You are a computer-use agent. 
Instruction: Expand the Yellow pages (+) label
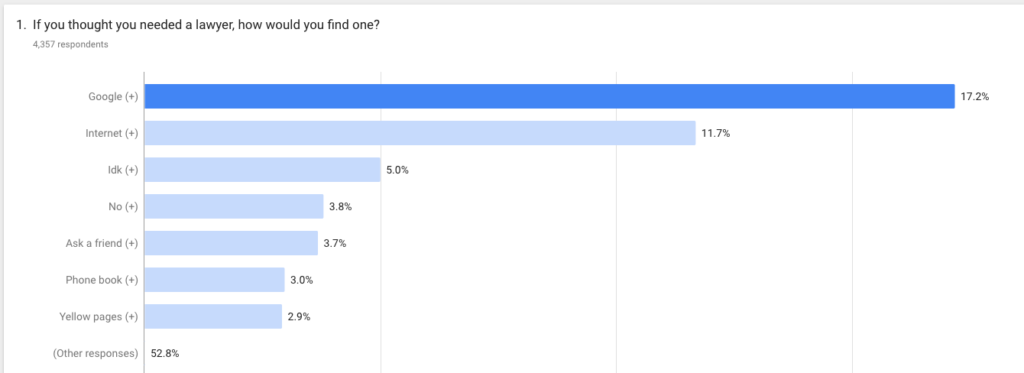[98, 316]
